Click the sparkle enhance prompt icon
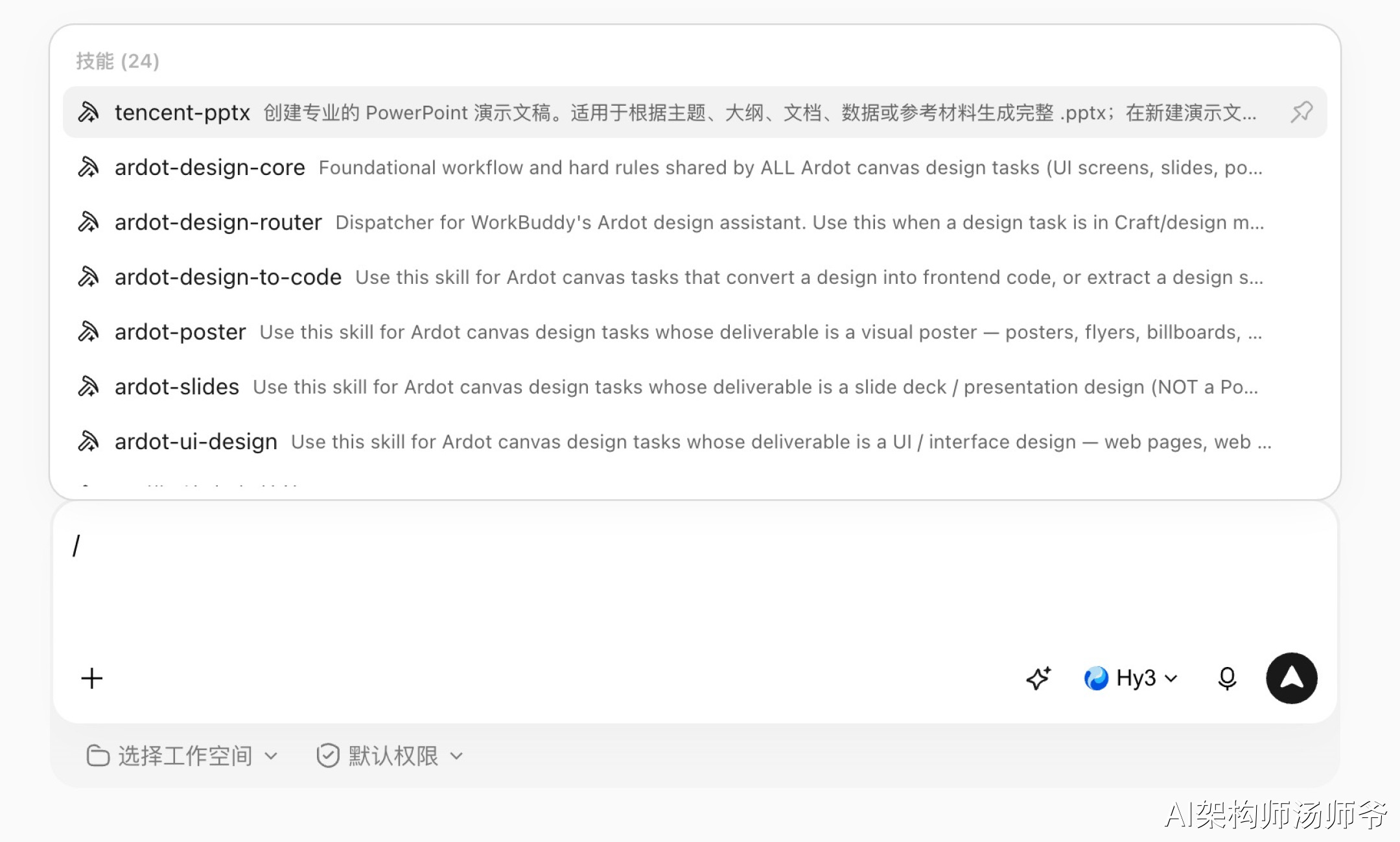Screen dimensions: 1400x842 tap(1038, 679)
